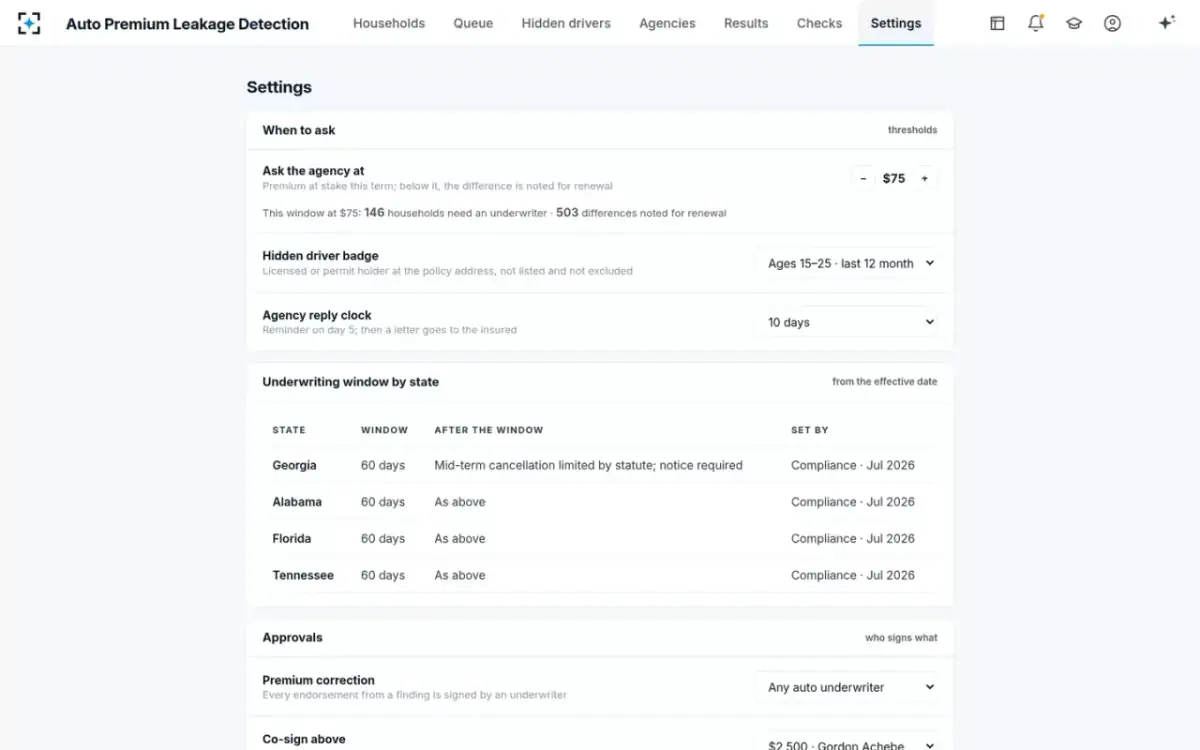1200x750 pixels.
Task: Select the Alabama state row name
Action: click(297, 502)
